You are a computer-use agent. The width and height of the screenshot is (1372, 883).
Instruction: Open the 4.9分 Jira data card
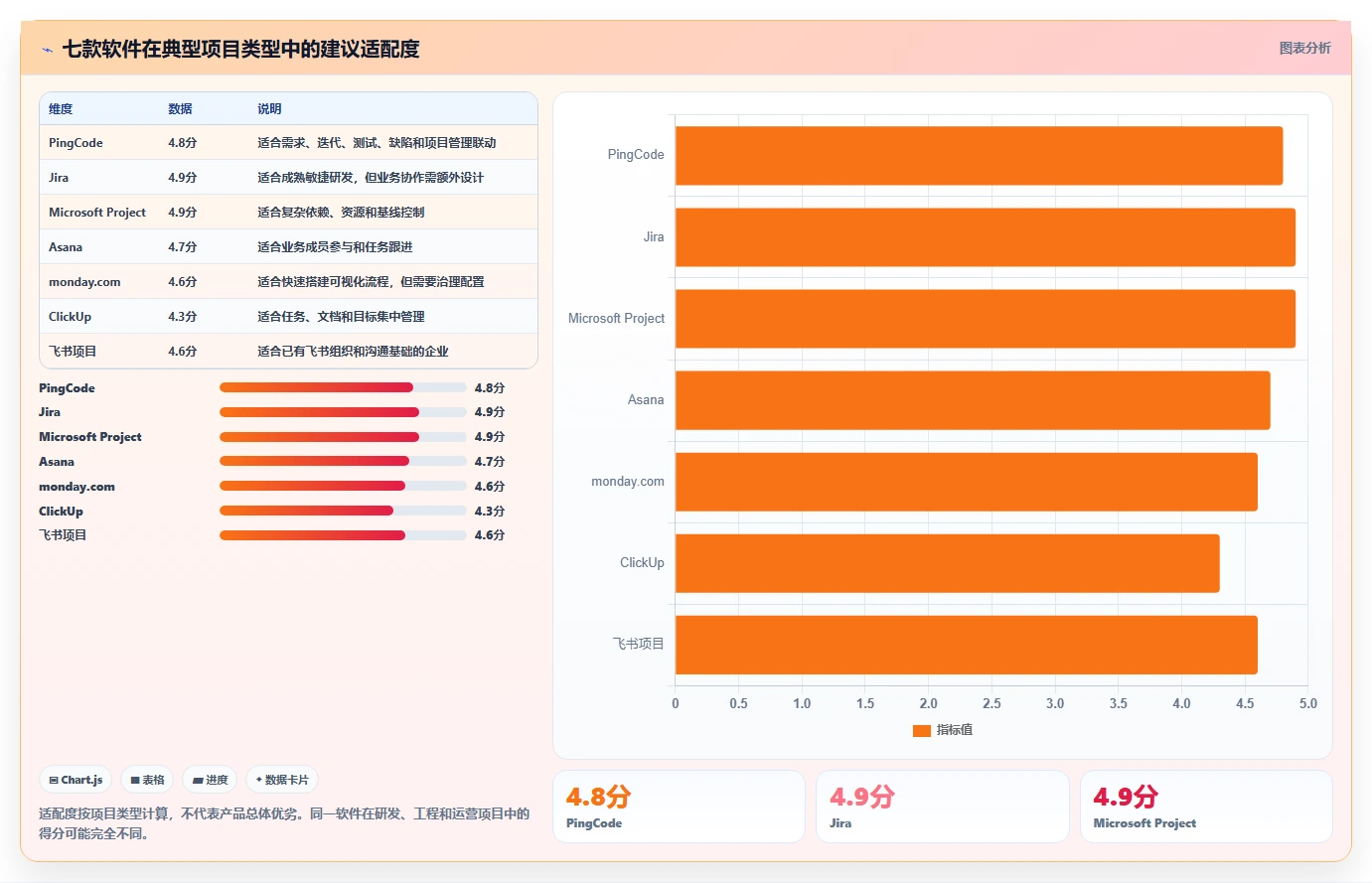(943, 807)
